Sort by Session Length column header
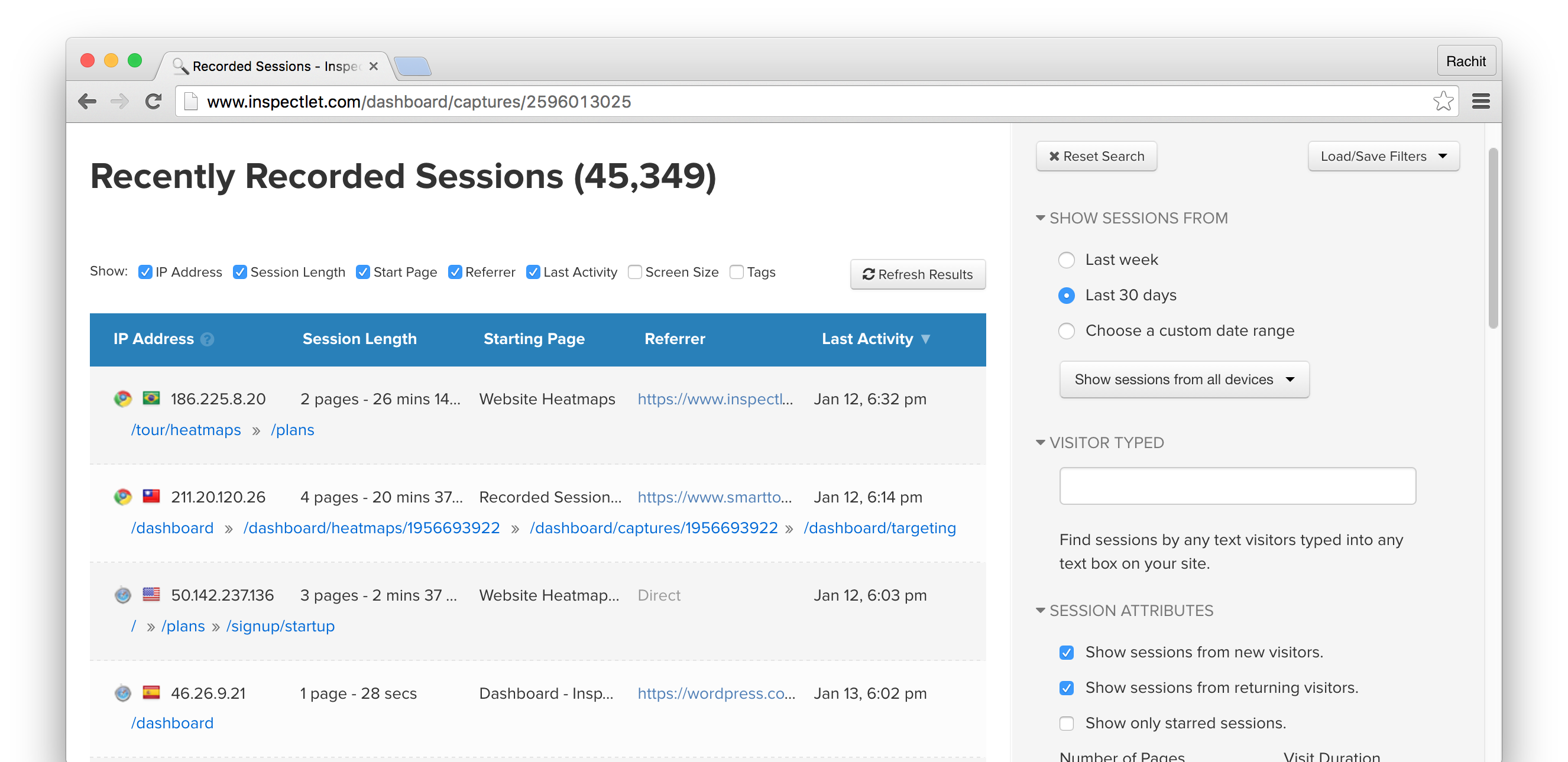 tap(359, 339)
